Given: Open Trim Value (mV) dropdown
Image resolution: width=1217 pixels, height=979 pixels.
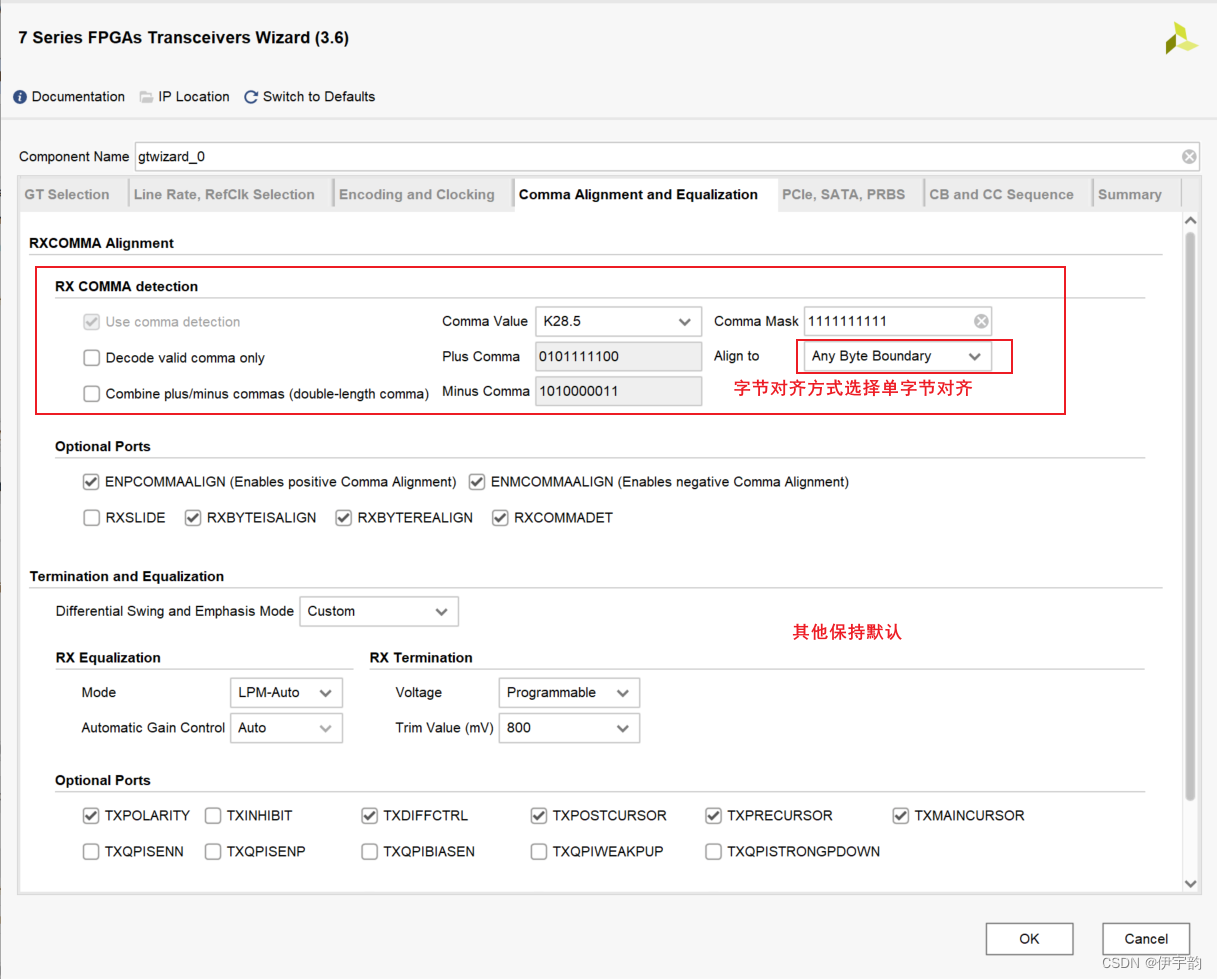Looking at the screenshot, I should click(569, 728).
